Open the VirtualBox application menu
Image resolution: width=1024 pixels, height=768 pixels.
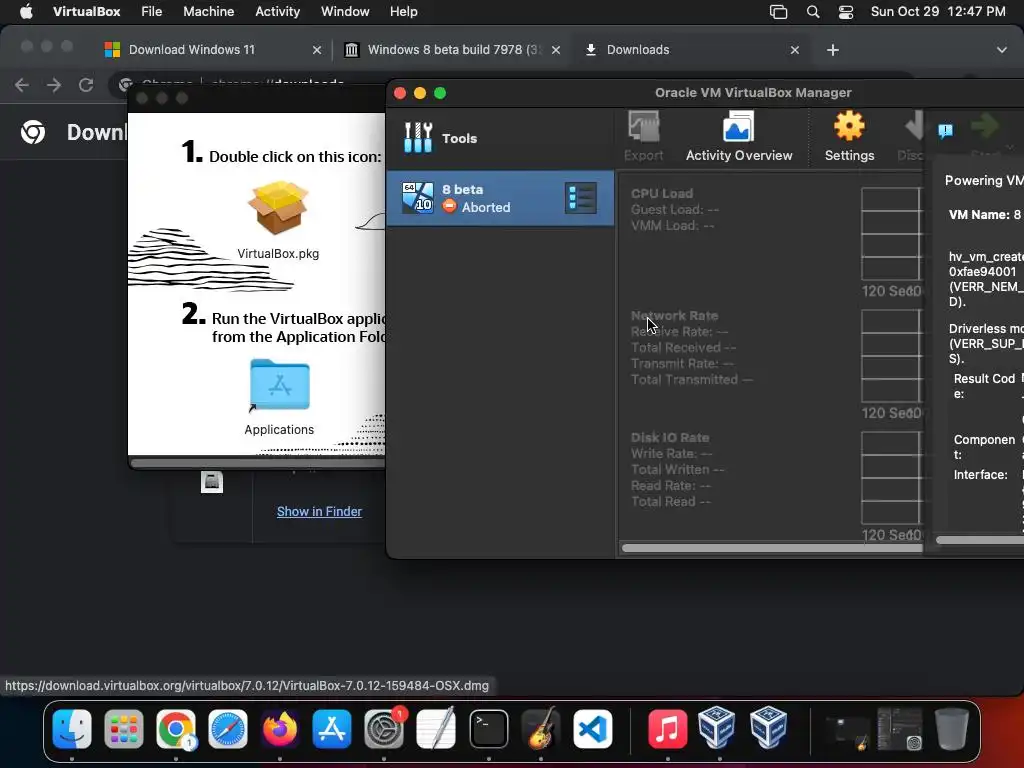click(86, 12)
